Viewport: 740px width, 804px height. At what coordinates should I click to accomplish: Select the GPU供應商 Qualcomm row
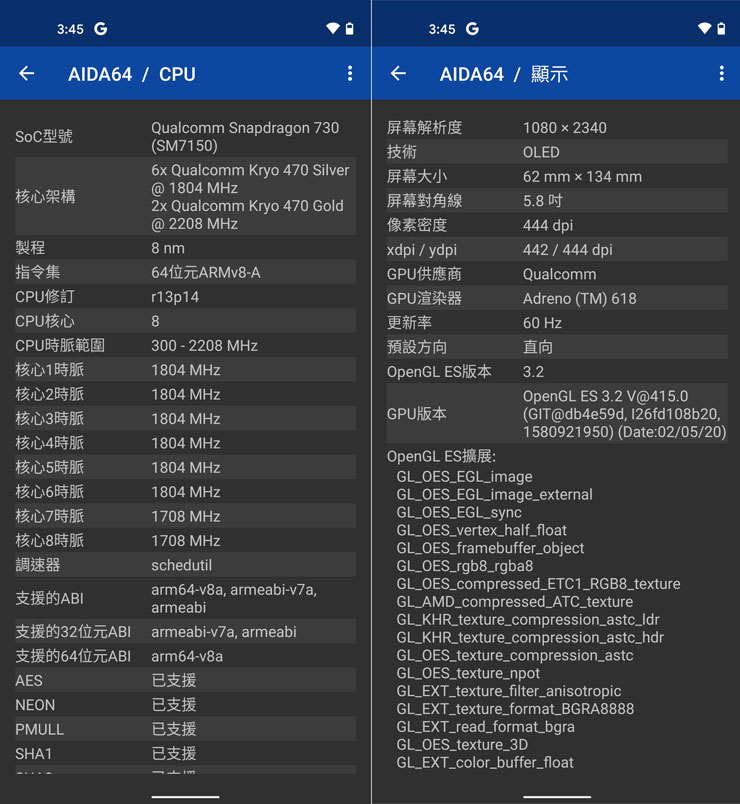(557, 274)
